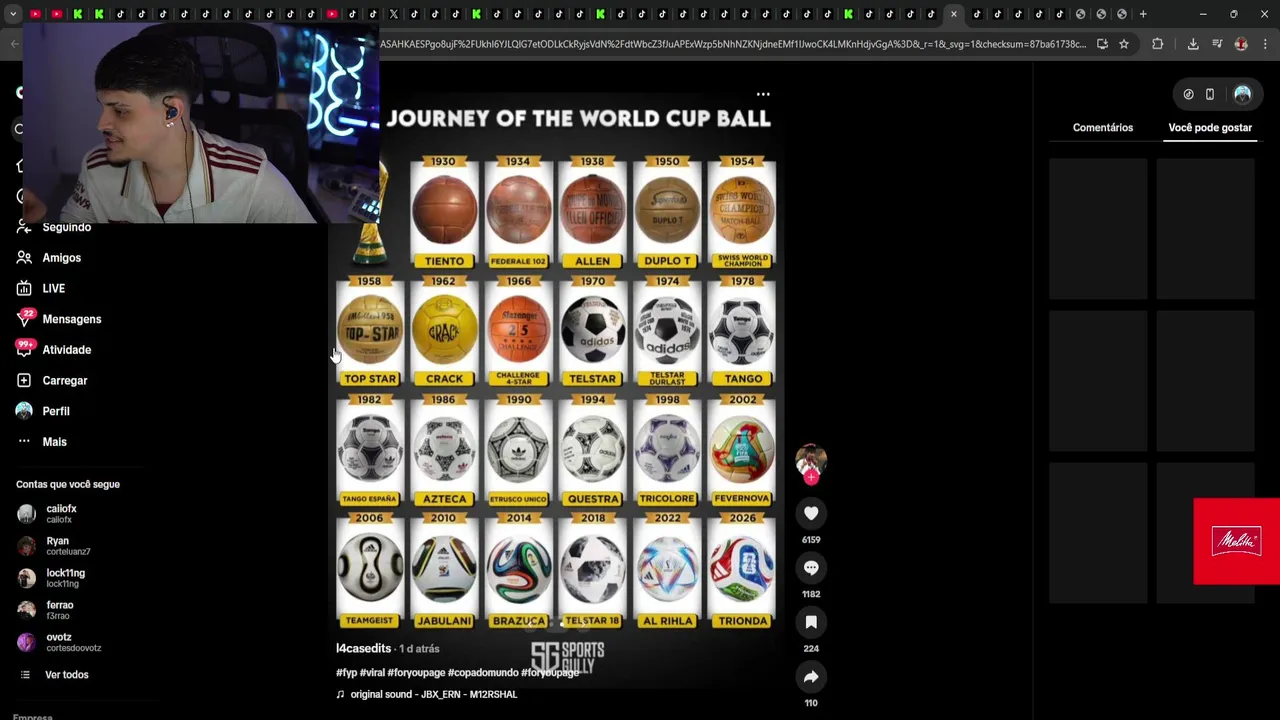
Task: Open the Amigos friends icon in sidebar
Action: coord(24,258)
